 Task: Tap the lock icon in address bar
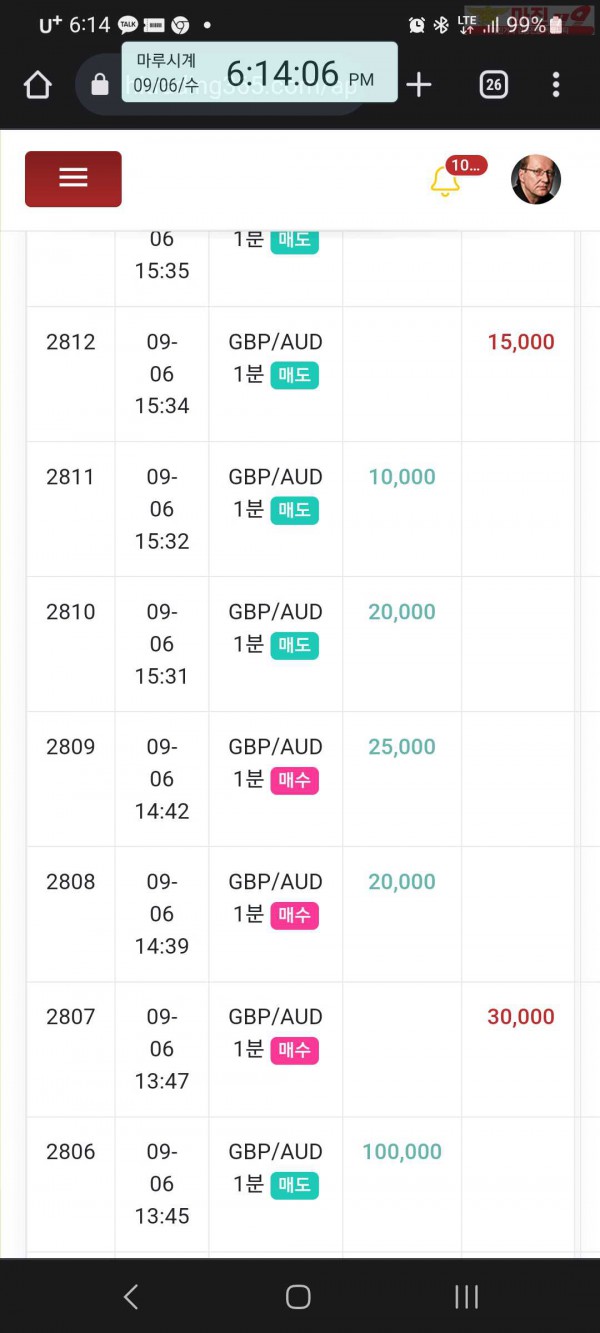coord(99,85)
